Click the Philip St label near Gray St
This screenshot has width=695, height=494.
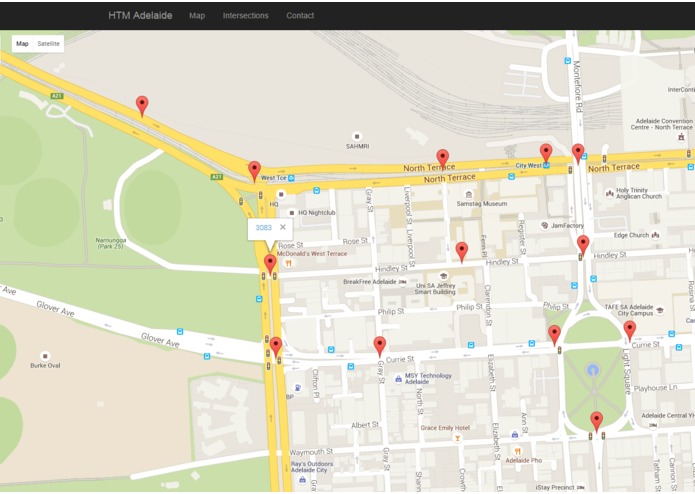pyautogui.click(x=390, y=312)
